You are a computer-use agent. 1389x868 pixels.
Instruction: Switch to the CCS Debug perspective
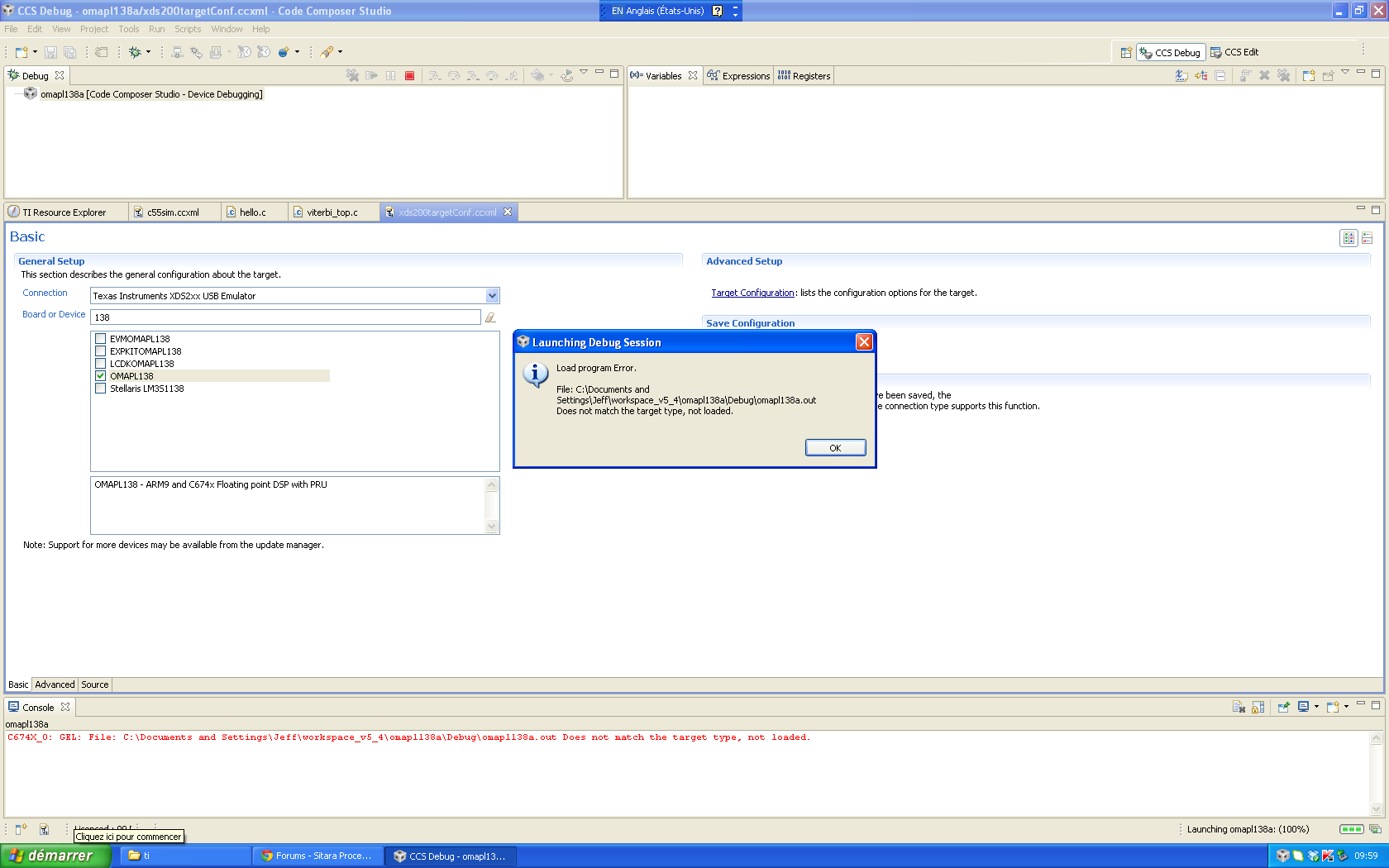[1170, 52]
